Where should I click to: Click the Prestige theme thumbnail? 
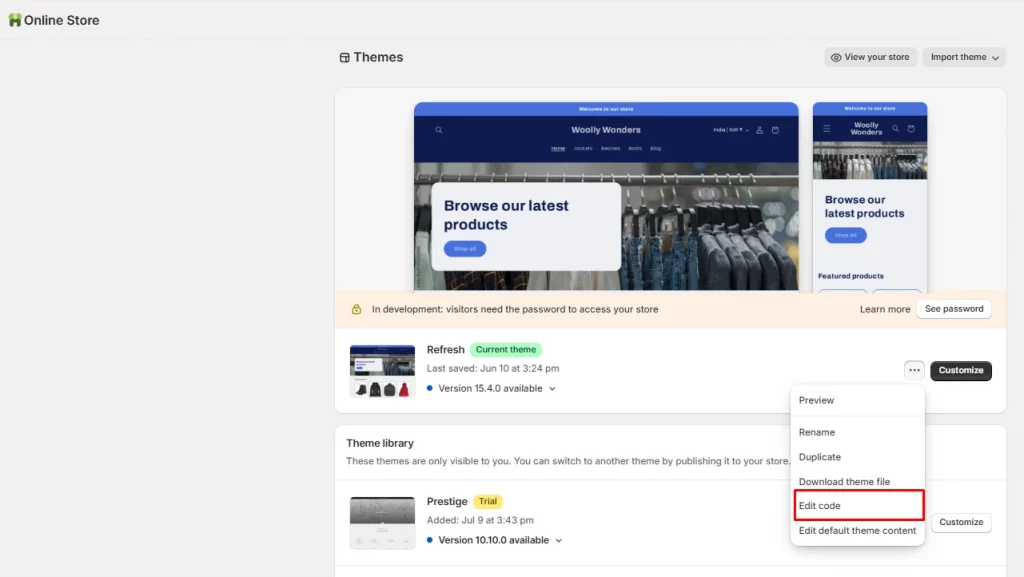pos(382,523)
